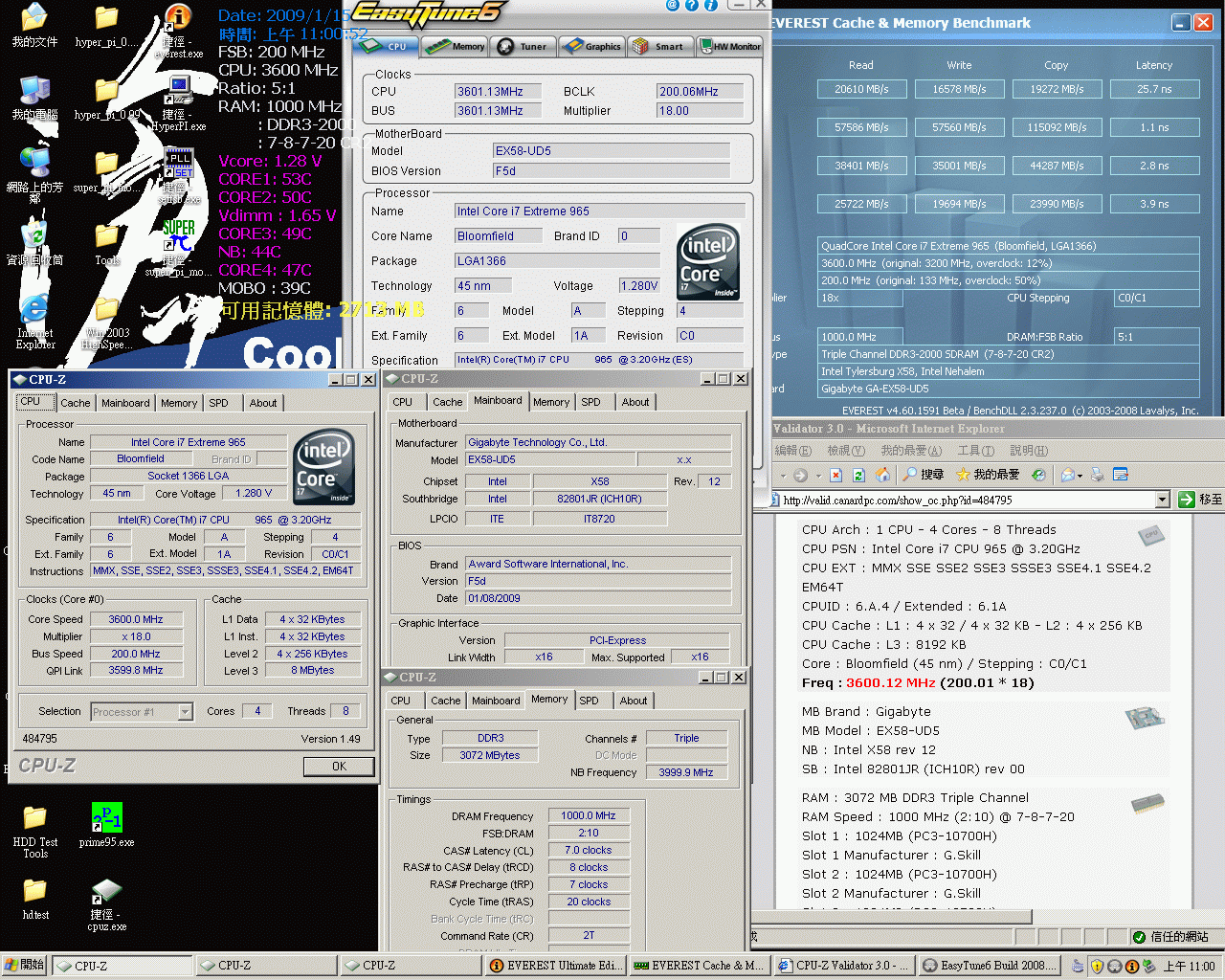Viewport: 1225px width, 980px height.
Task: Click the IE Print toolbar icon
Action: coord(1098,475)
